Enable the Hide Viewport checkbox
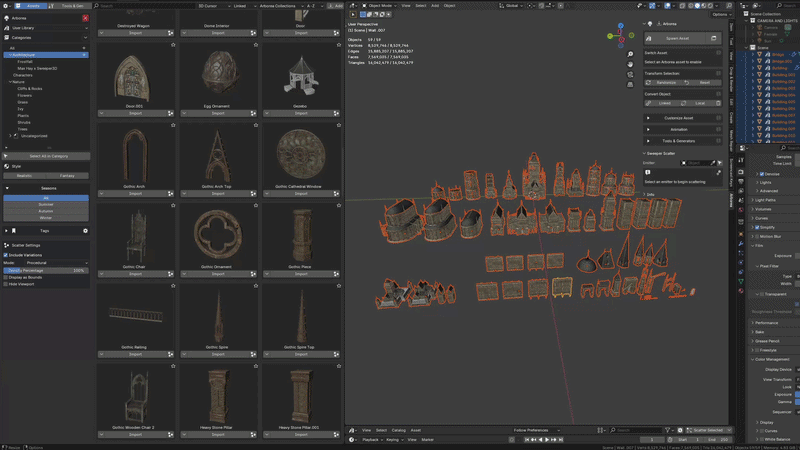This screenshot has height=450, width=800. pyautogui.click(x=6, y=284)
